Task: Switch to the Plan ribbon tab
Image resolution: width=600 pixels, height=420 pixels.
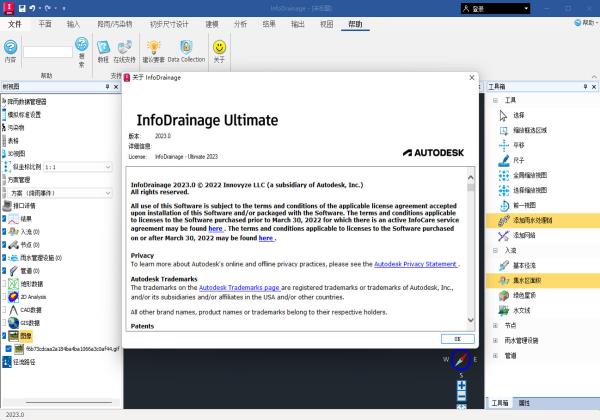Action: (45, 24)
